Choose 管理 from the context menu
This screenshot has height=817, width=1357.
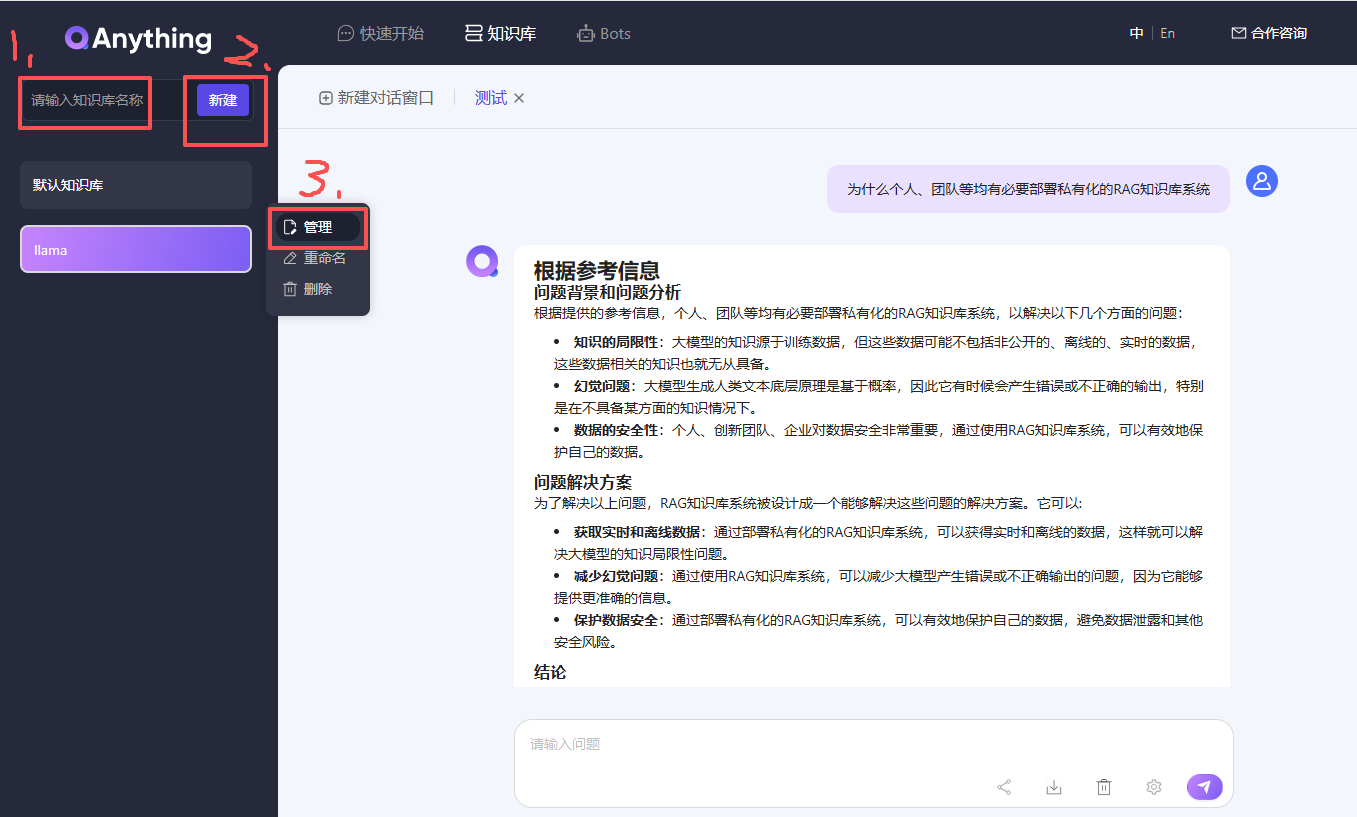pyautogui.click(x=318, y=227)
